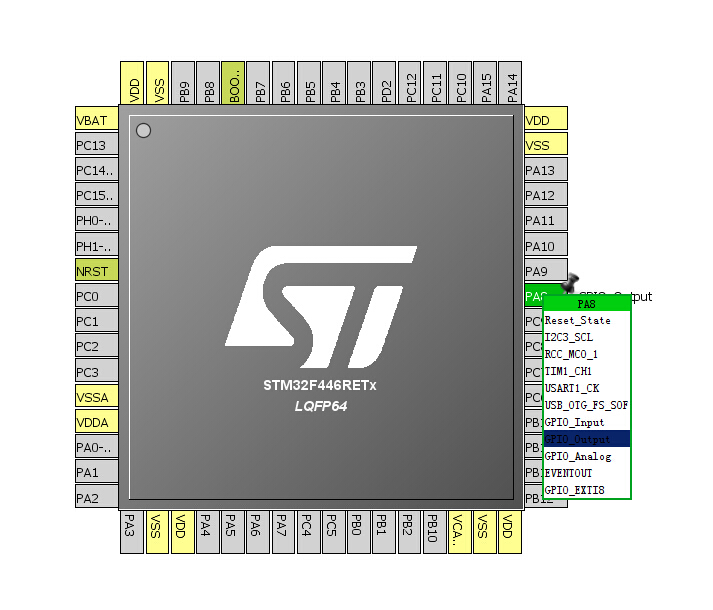Screen dimensions: 713x610
Task: Click pin PA7
Action: [x=283, y=532]
